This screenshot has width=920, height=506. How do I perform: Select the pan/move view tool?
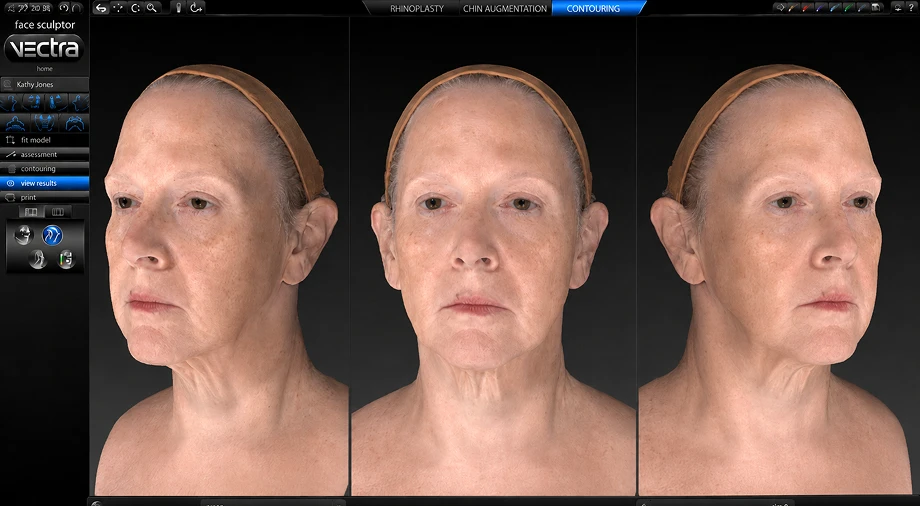(118, 8)
